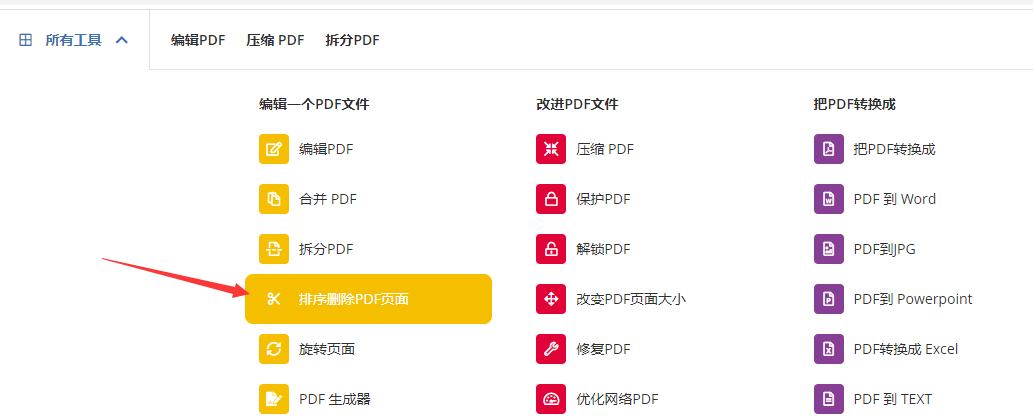
Task: Click the 拆分PDF split icon
Action: point(274,249)
